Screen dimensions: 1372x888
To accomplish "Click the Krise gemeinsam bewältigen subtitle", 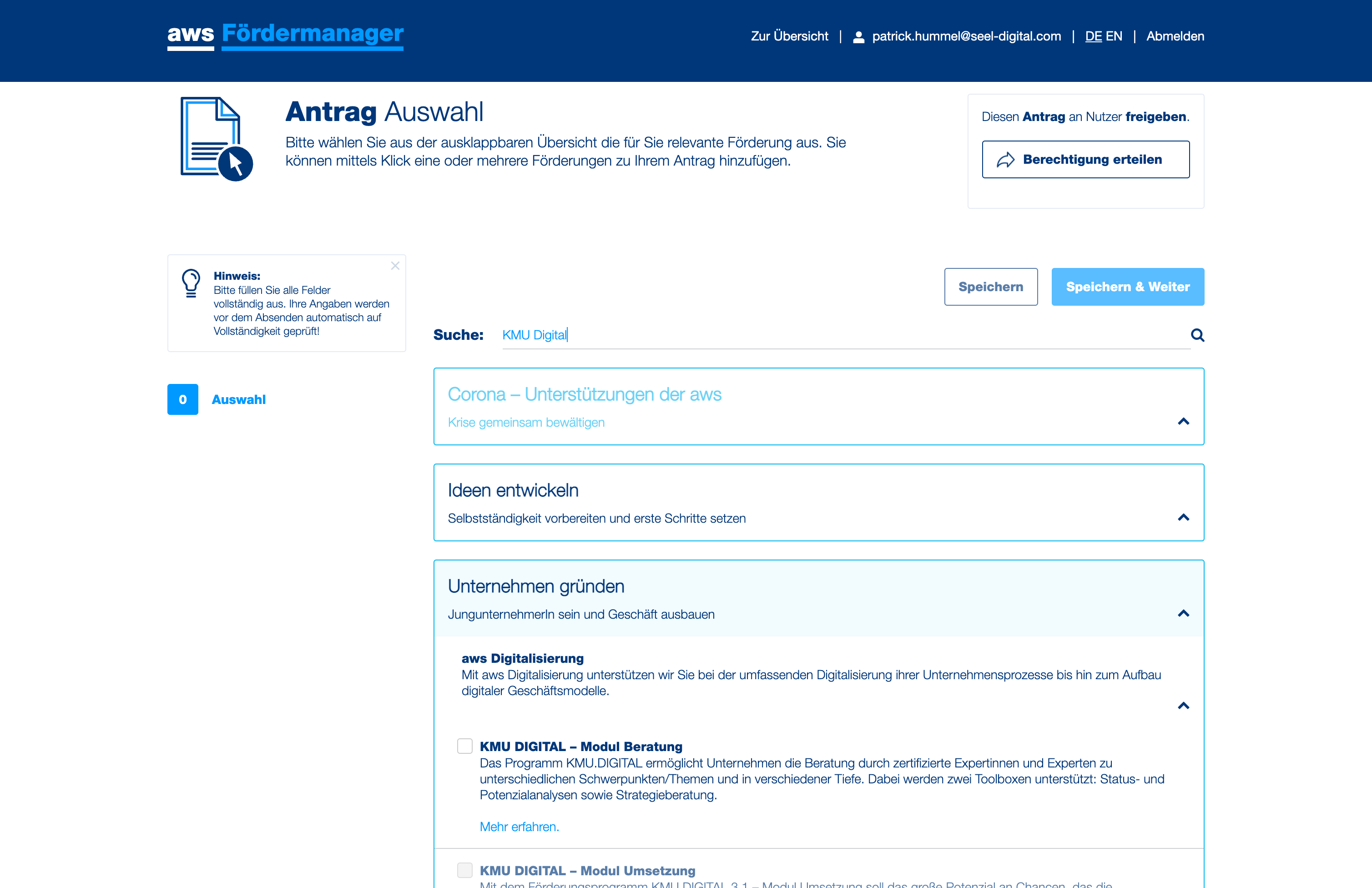I will click(x=526, y=423).
